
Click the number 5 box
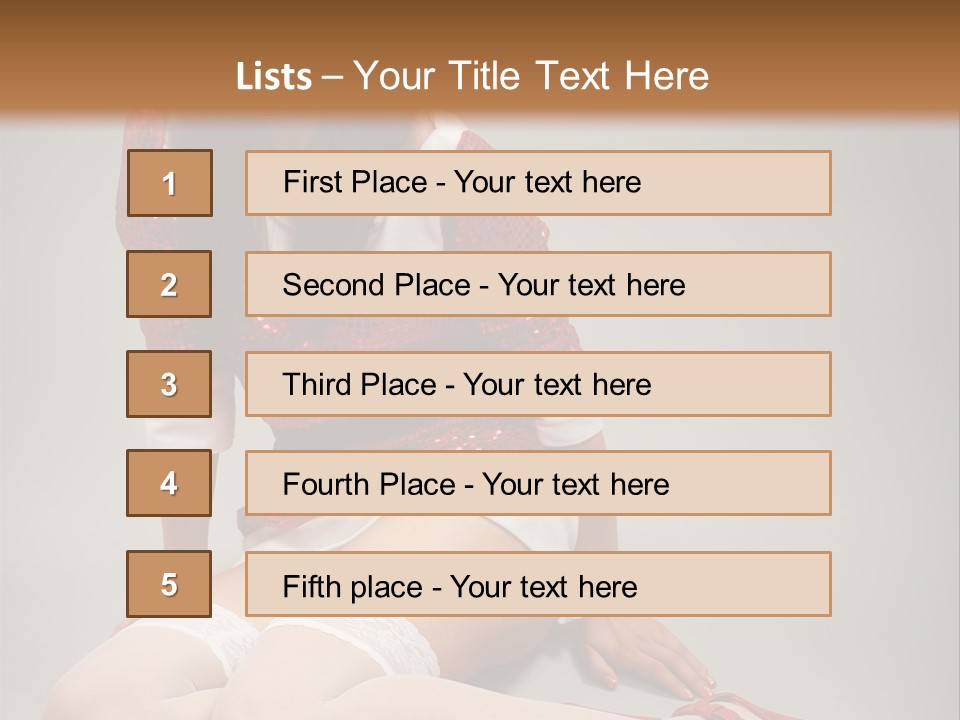point(169,584)
